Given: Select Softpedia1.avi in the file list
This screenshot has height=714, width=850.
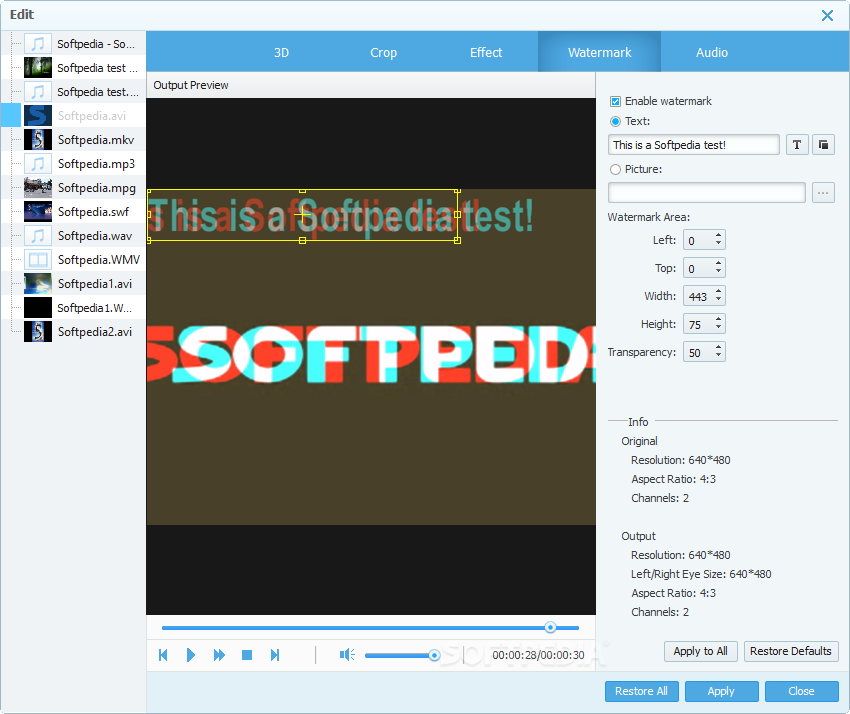Looking at the screenshot, I should (x=84, y=284).
